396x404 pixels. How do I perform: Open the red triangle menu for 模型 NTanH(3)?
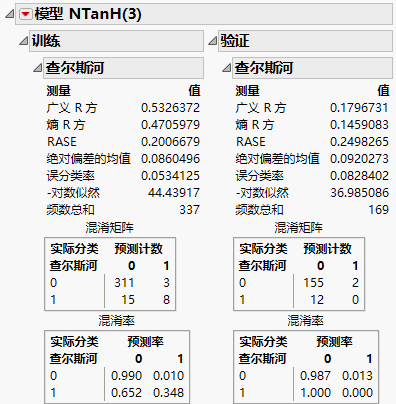[x=25, y=14]
